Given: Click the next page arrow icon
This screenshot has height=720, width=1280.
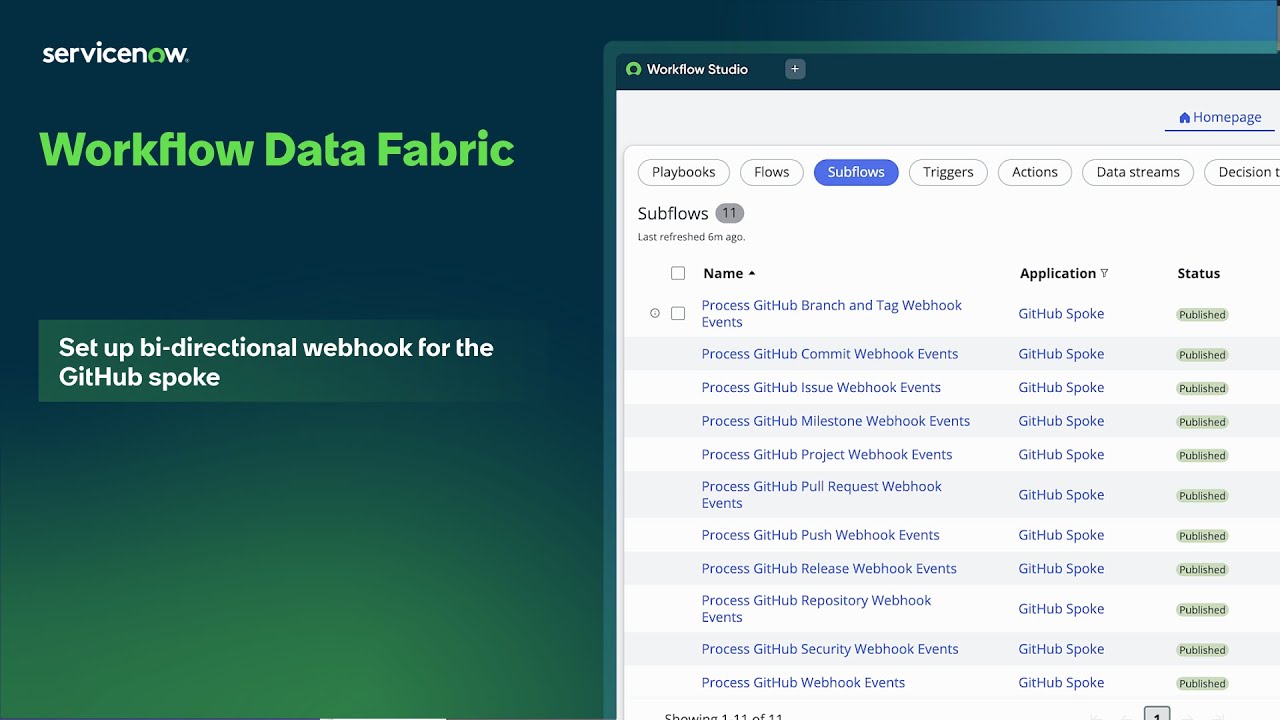Looking at the screenshot, I should [x=1186, y=717].
